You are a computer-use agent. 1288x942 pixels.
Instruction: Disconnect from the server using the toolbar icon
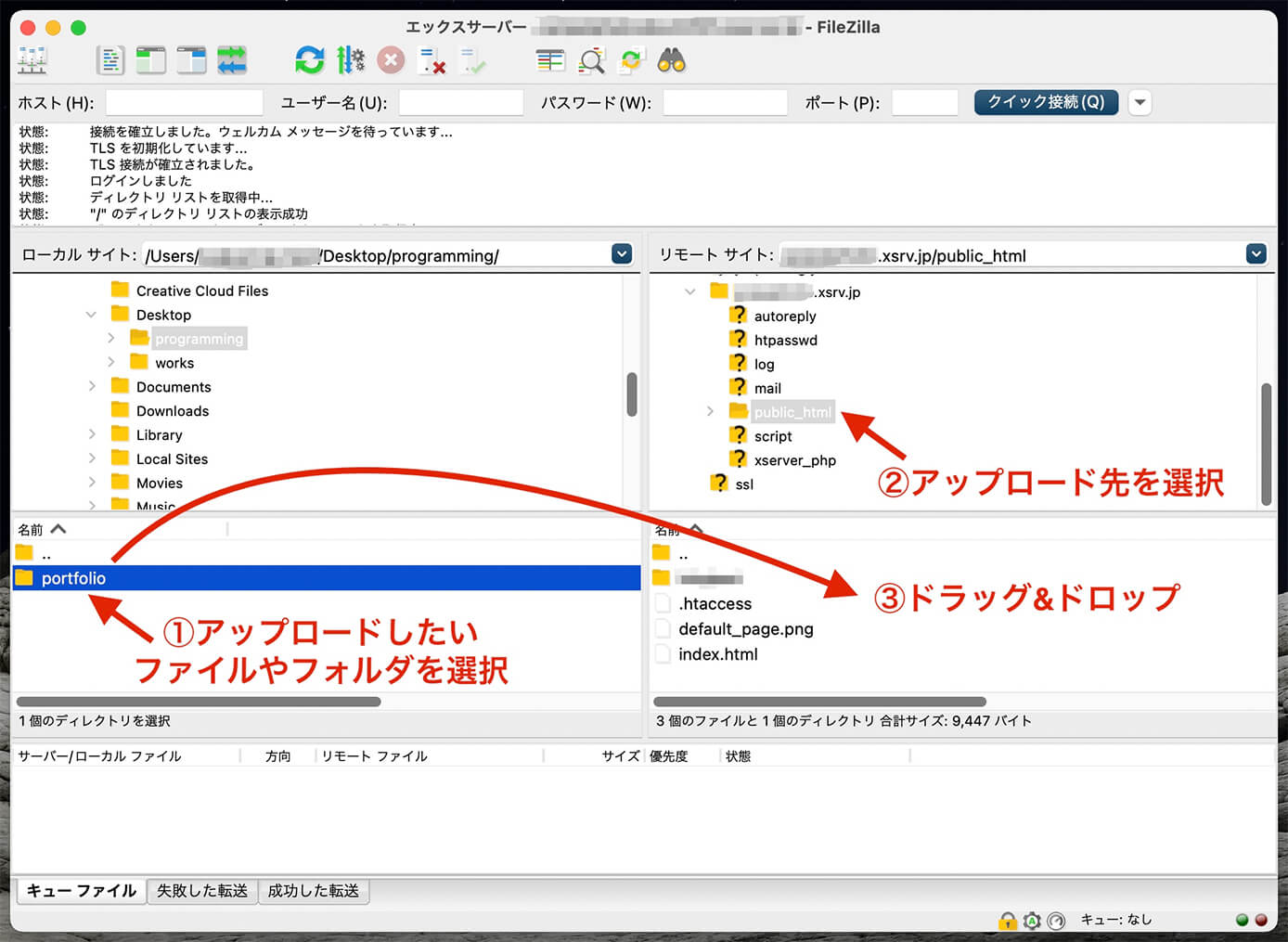(432, 61)
